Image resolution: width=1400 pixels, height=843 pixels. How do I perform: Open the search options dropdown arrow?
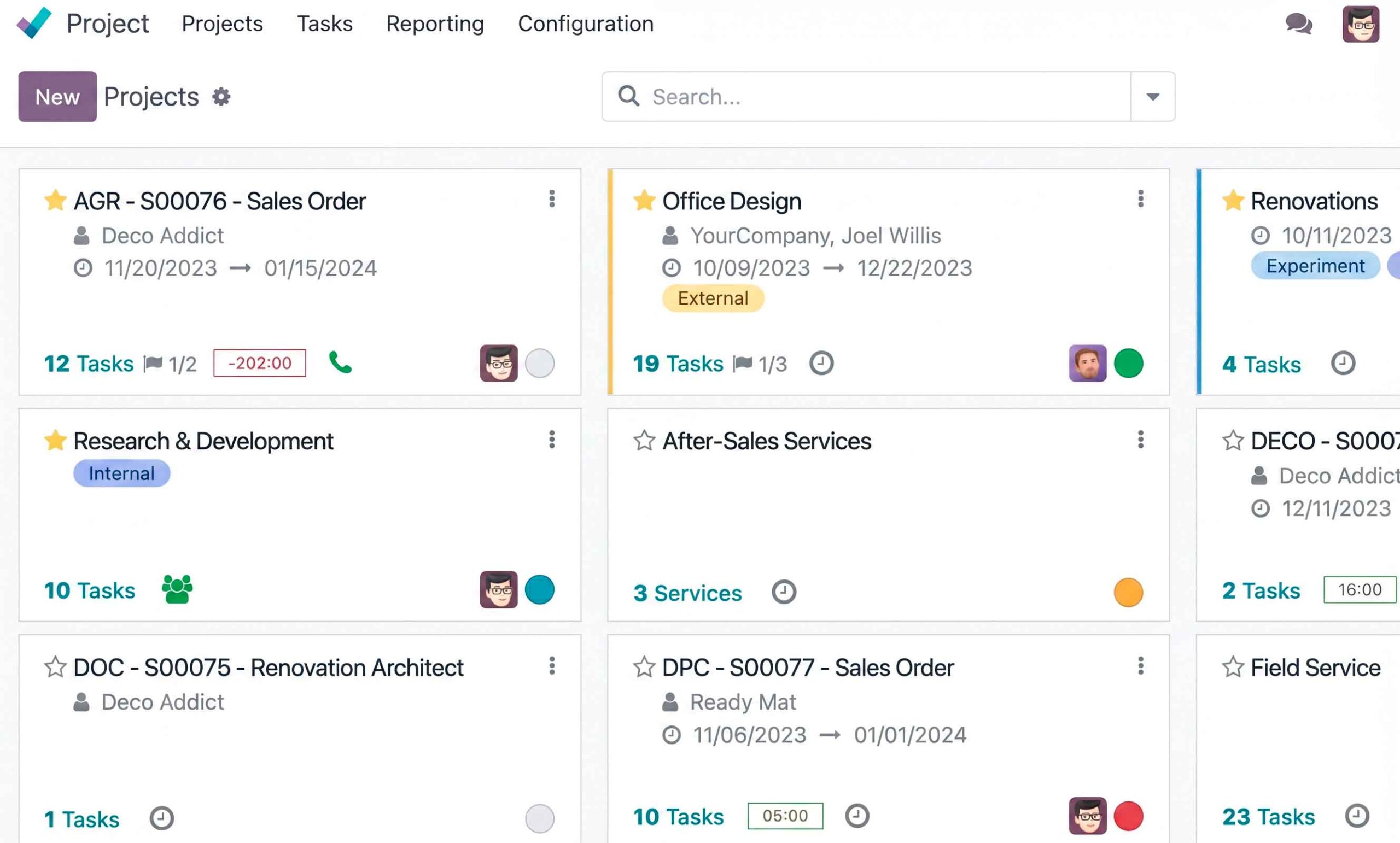coord(1153,97)
